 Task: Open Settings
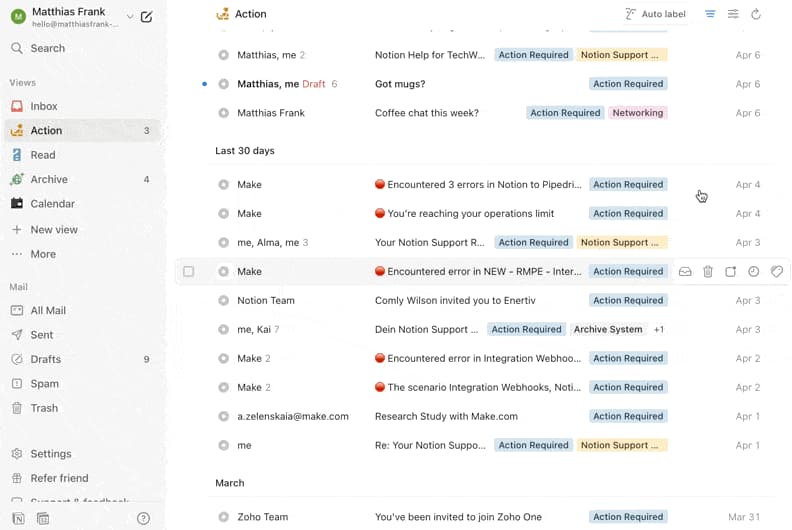82,454
